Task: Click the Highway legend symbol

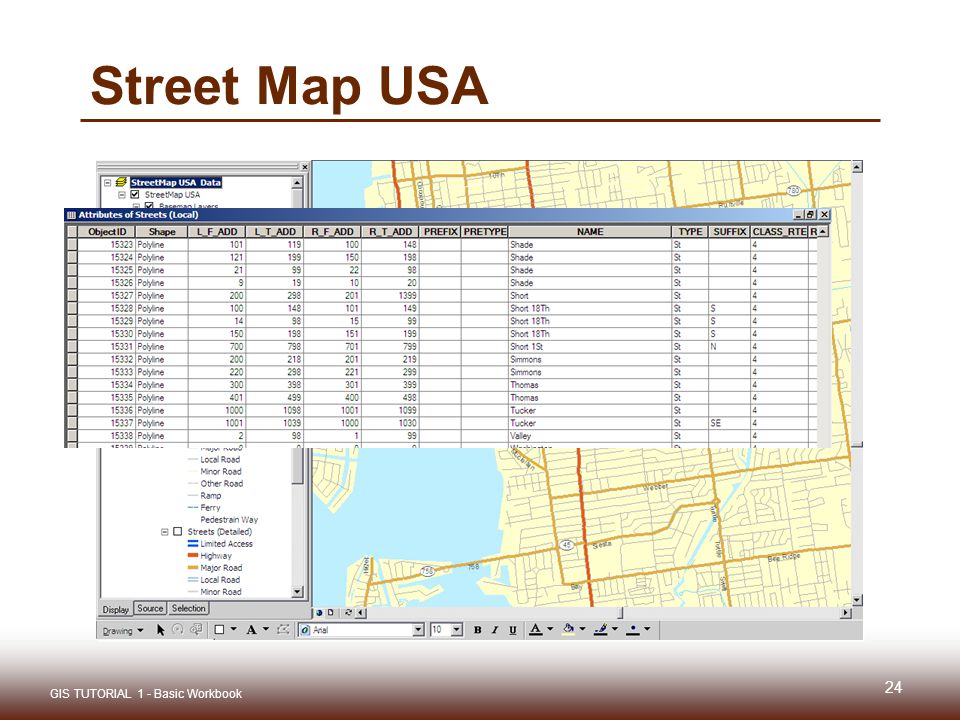Action: (193, 556)
